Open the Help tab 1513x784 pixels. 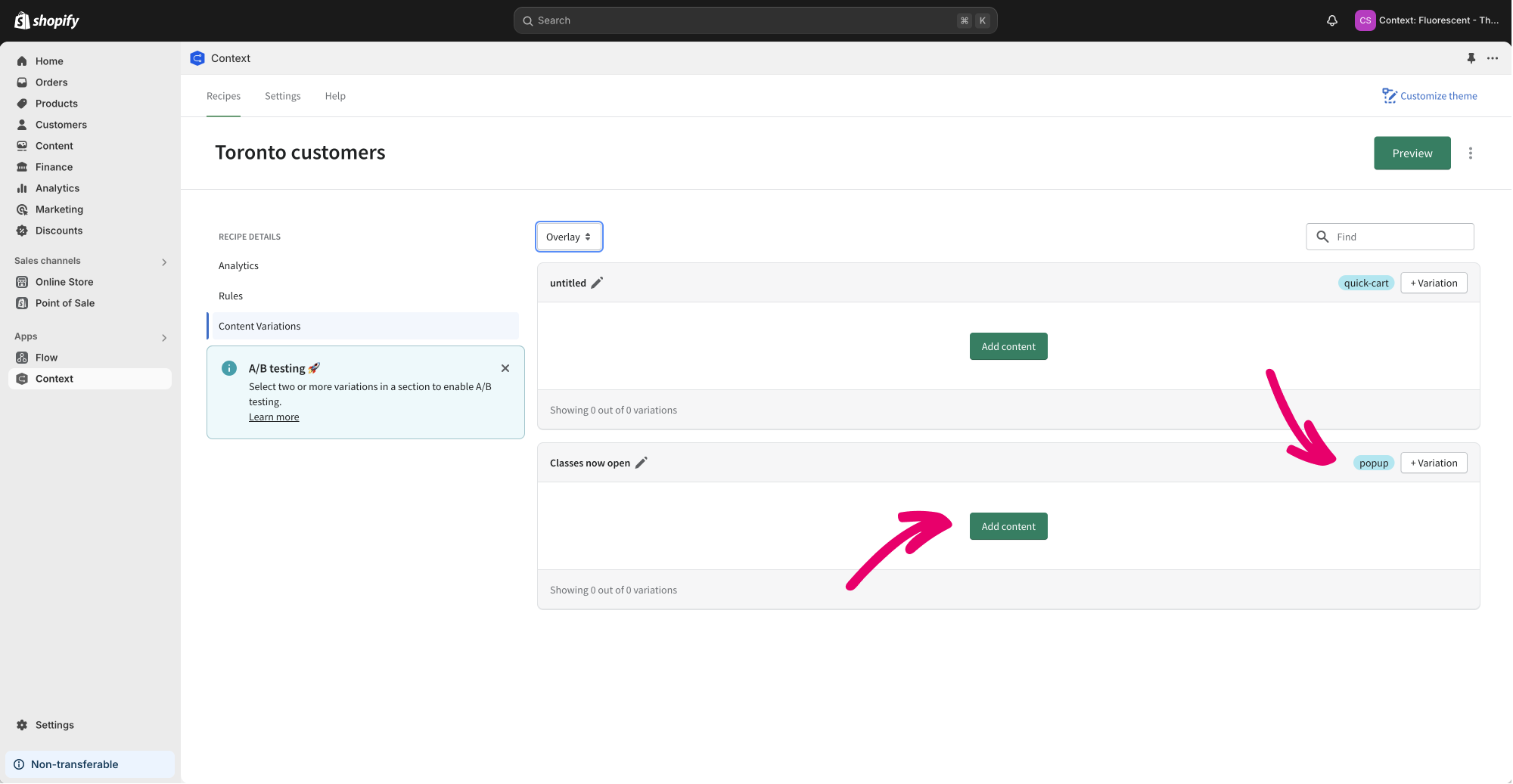point(335,96)
